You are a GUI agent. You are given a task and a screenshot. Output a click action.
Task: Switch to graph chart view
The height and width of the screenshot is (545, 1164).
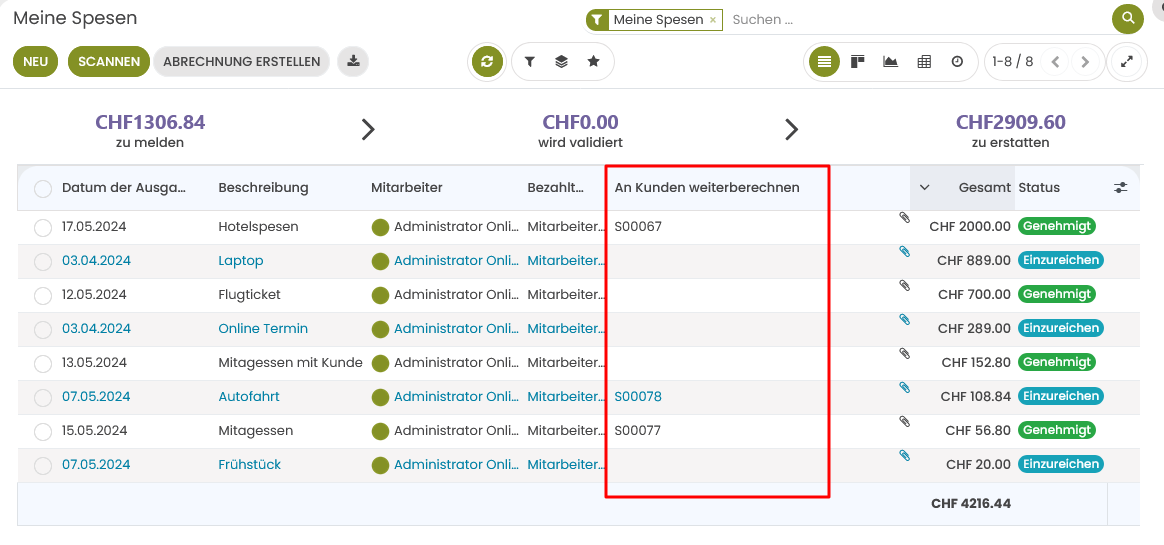coord(890,62)
